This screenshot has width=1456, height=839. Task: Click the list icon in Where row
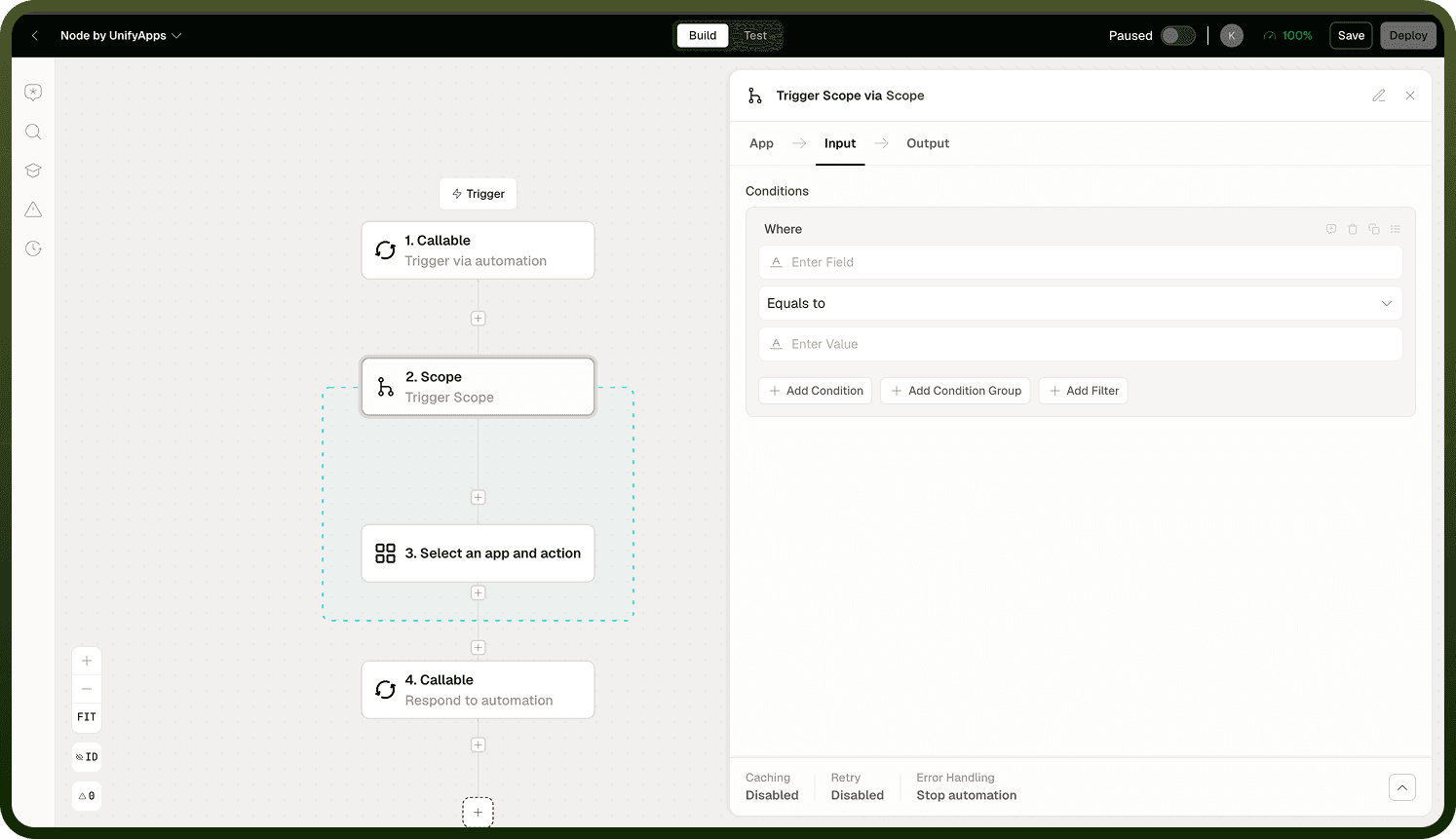(1396, 229)
